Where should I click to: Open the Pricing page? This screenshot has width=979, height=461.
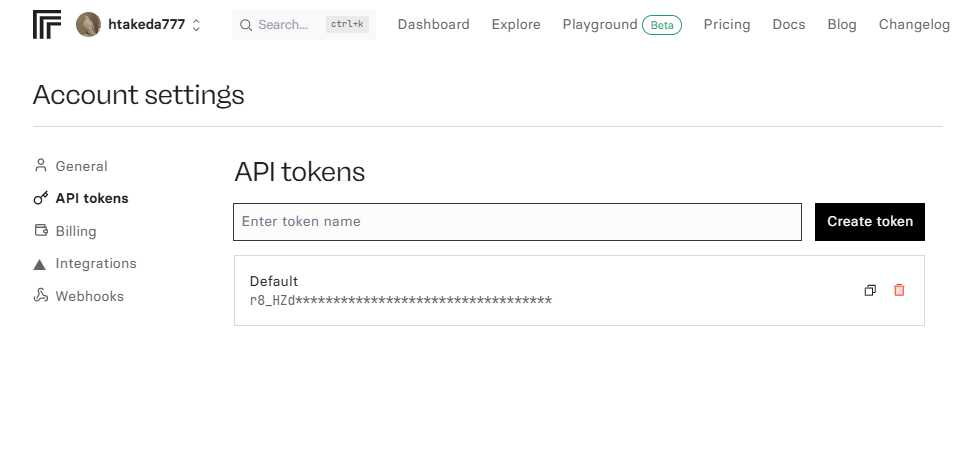coord(727,25)
